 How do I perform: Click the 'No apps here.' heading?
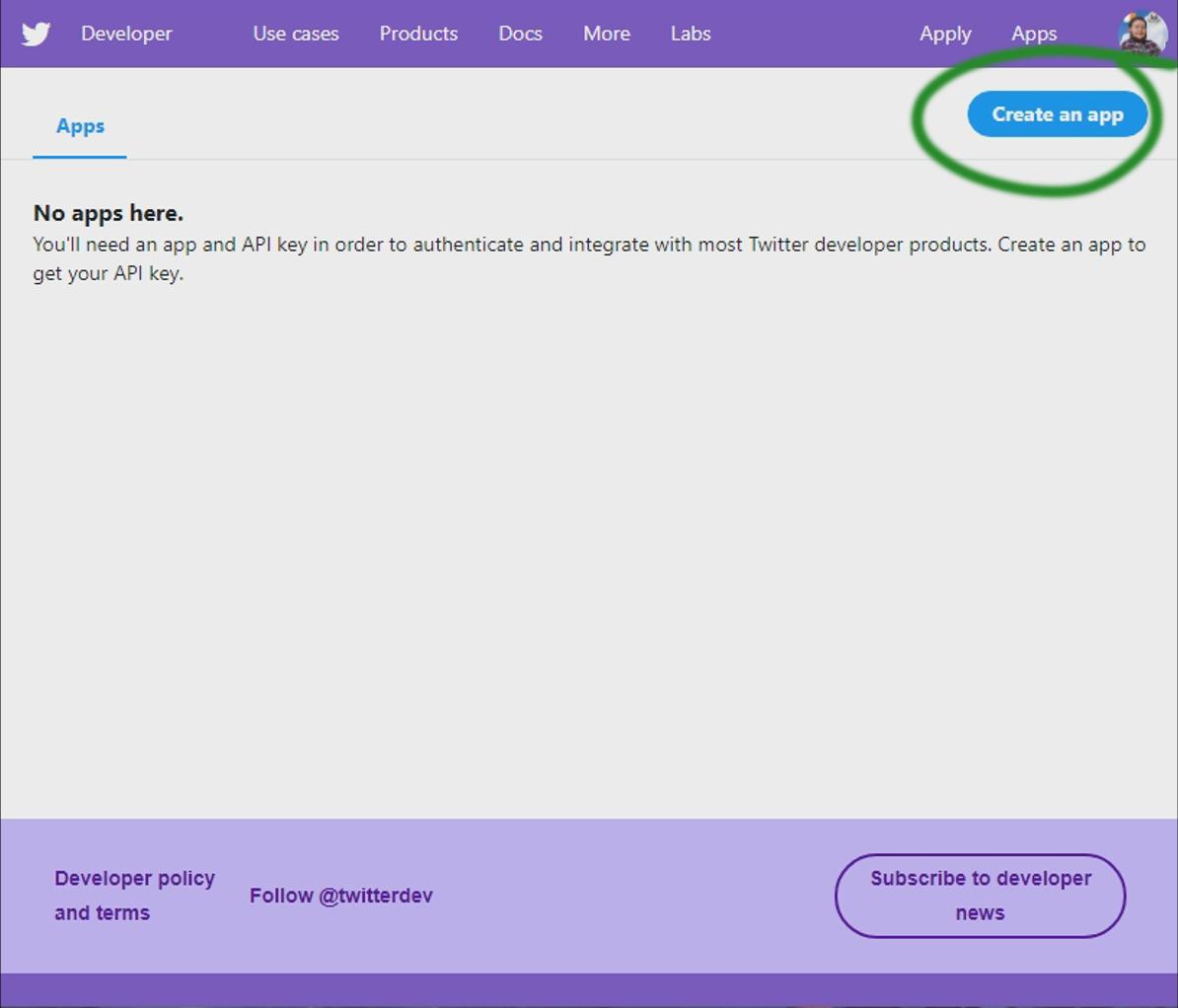pyautogui.click(x=109, y=213)
